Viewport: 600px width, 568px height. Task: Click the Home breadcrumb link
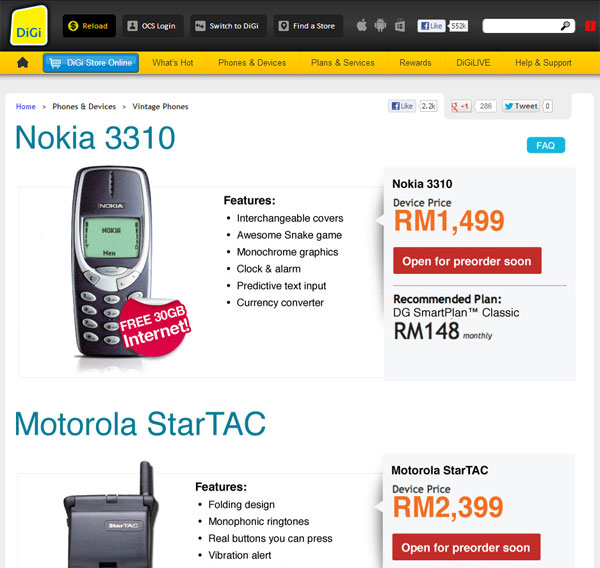26,106
